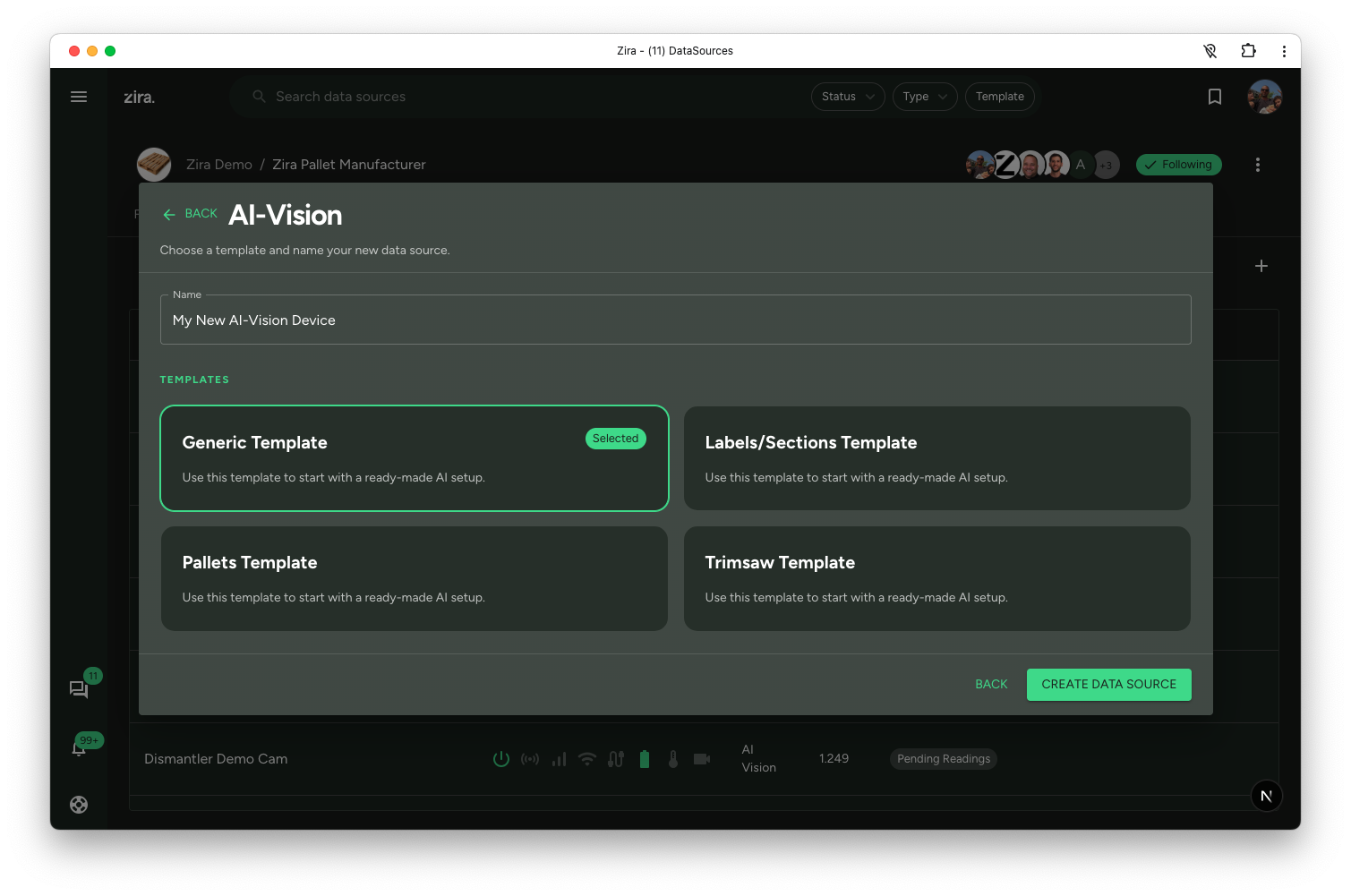This screenshot has height=896, width=1351.
Task: Open the browser three-dot menu
Action: tap(1284, 51)
